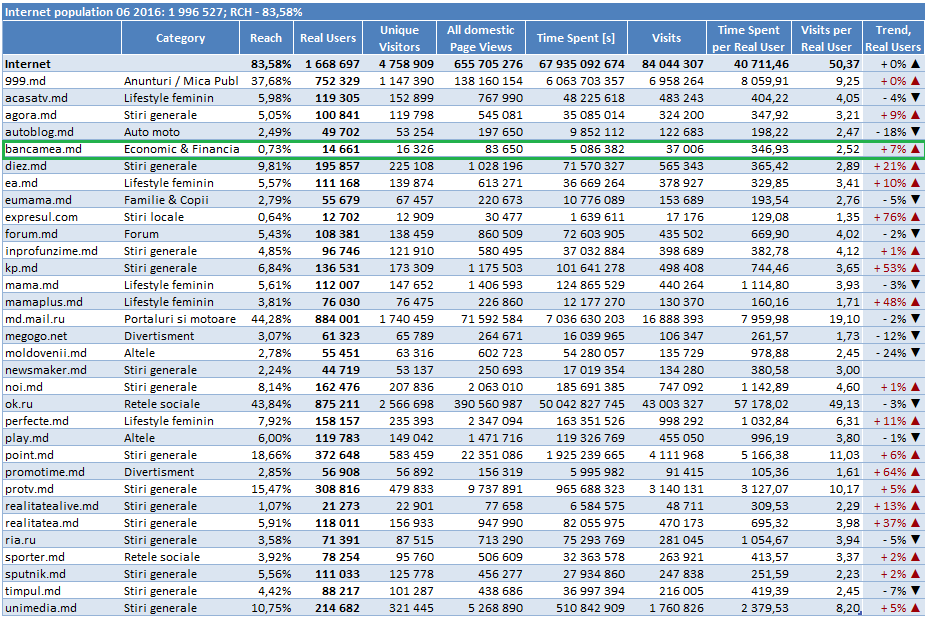Click the site name protv.md

click(29, 489)
